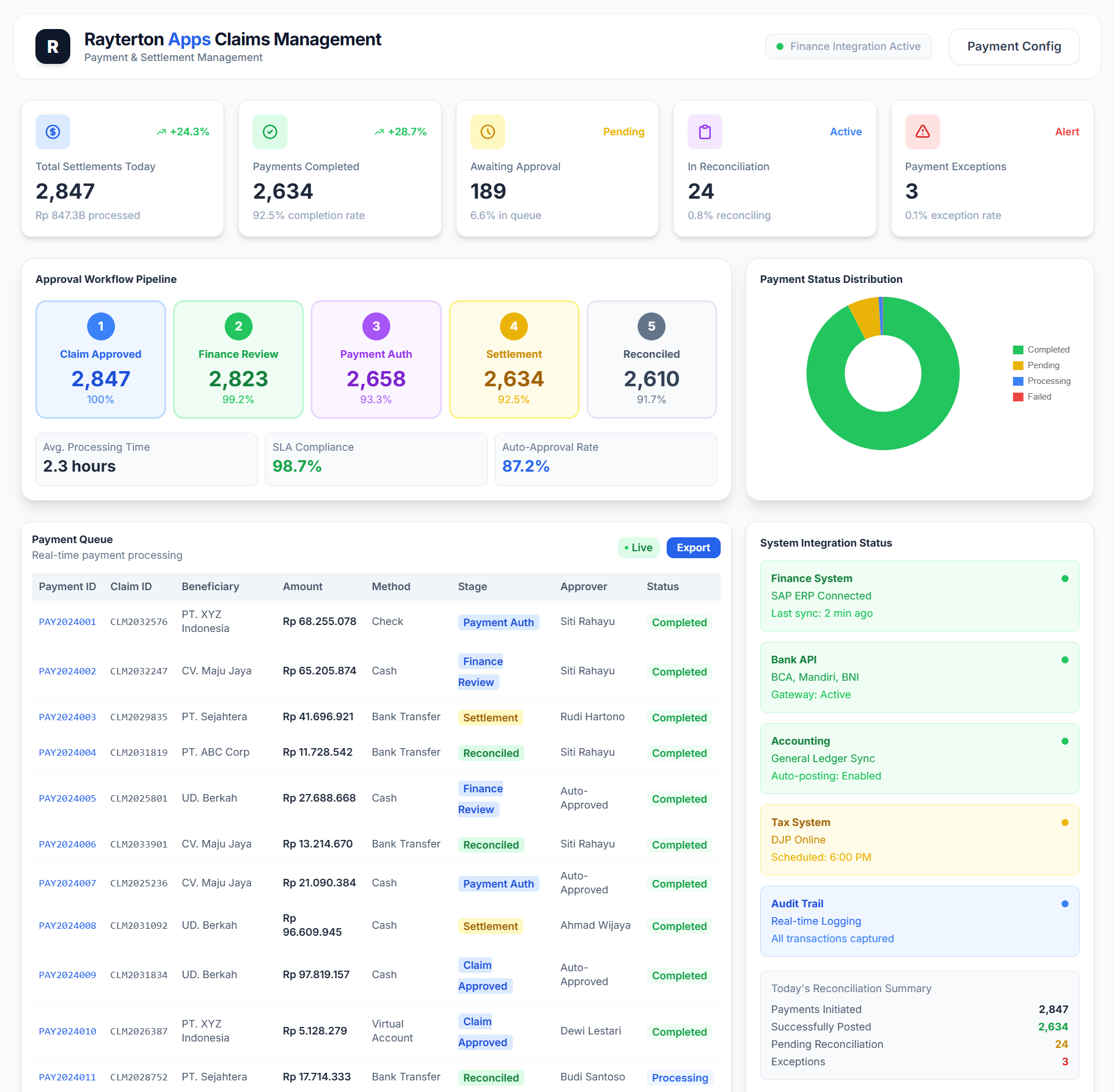Click the Live indicator badge

click(638, 548)
